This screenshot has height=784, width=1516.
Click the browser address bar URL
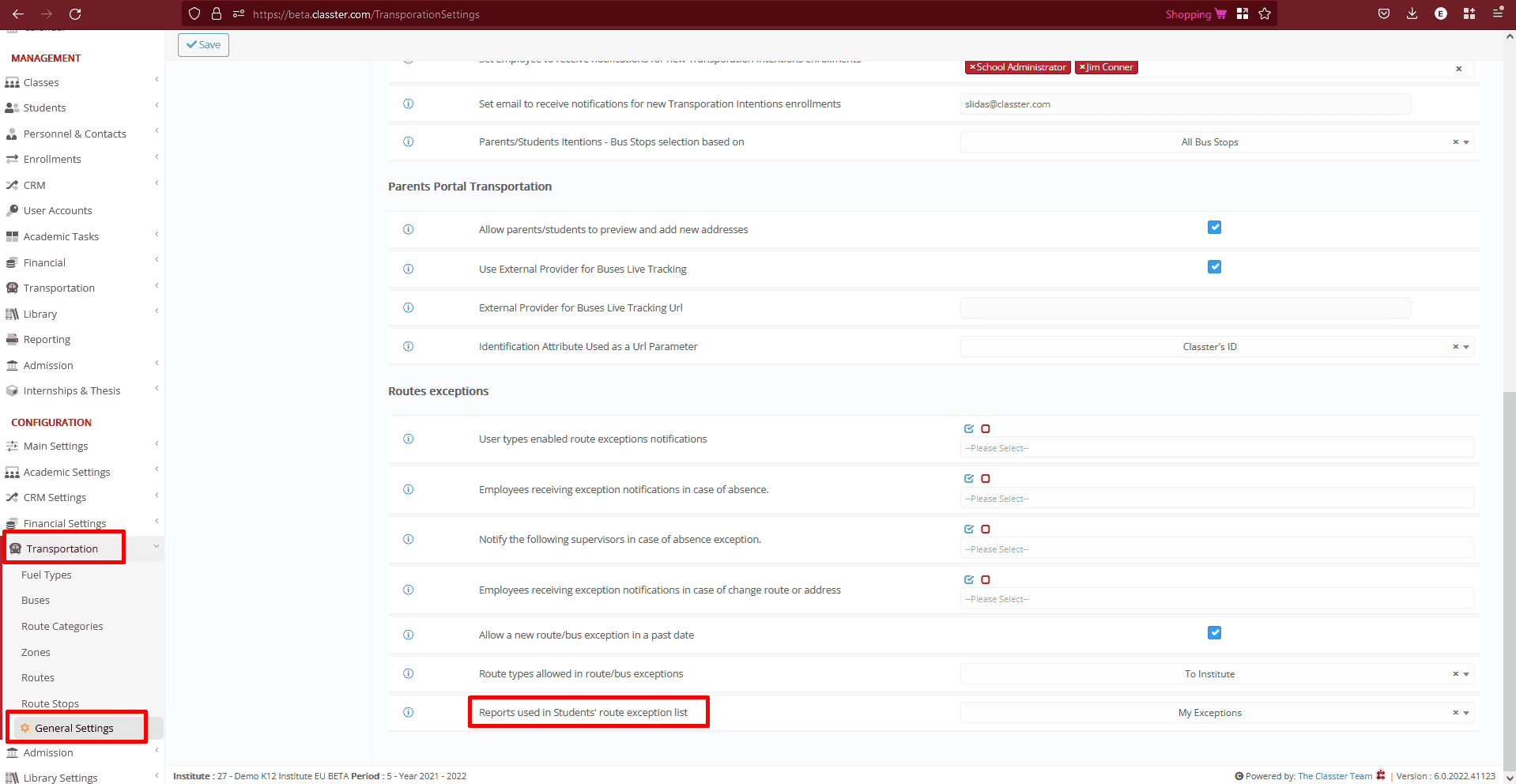pyautogui.click(x=366, y=14)
